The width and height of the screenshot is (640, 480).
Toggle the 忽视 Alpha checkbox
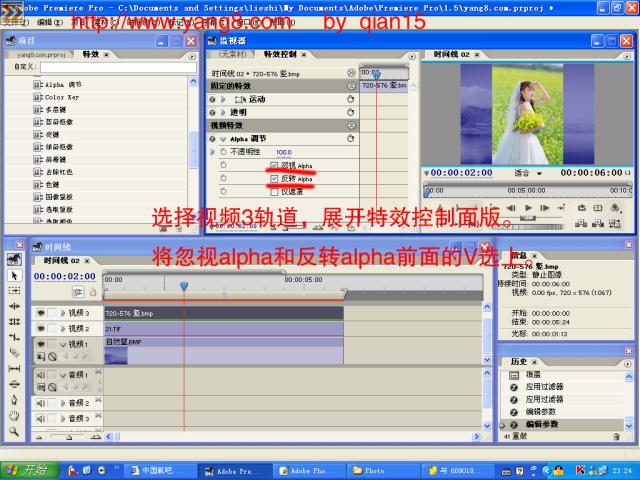274,165
